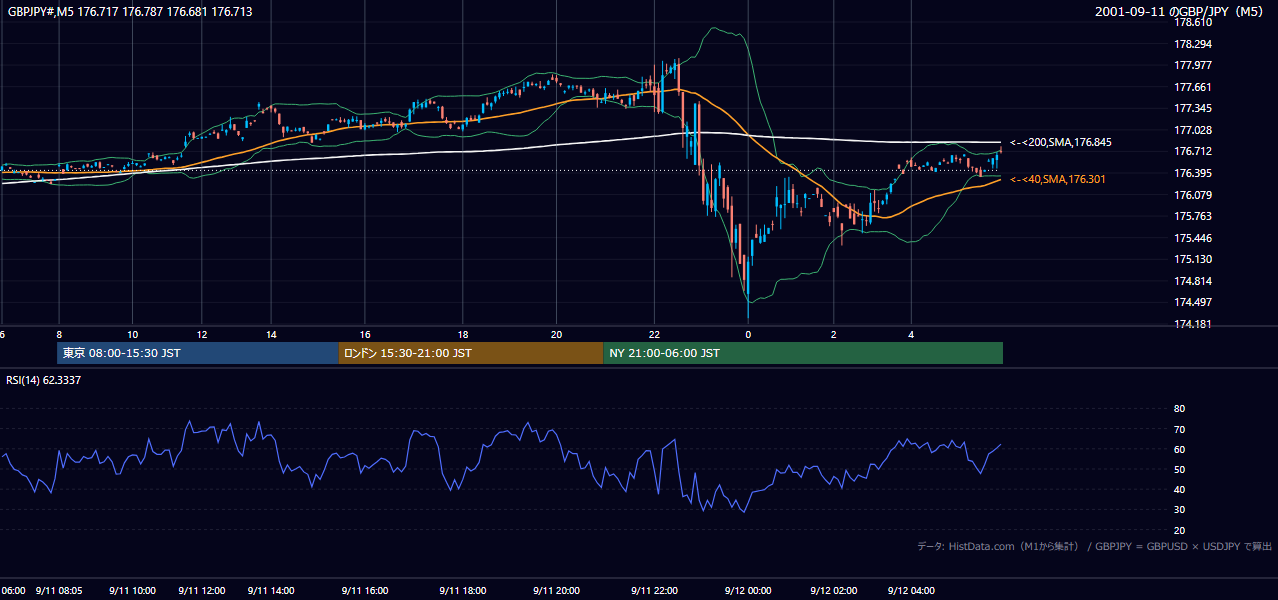Screen dimensions: 1278x600
Task: Click the 175.763 price axis label
Action: point(1192,216)
